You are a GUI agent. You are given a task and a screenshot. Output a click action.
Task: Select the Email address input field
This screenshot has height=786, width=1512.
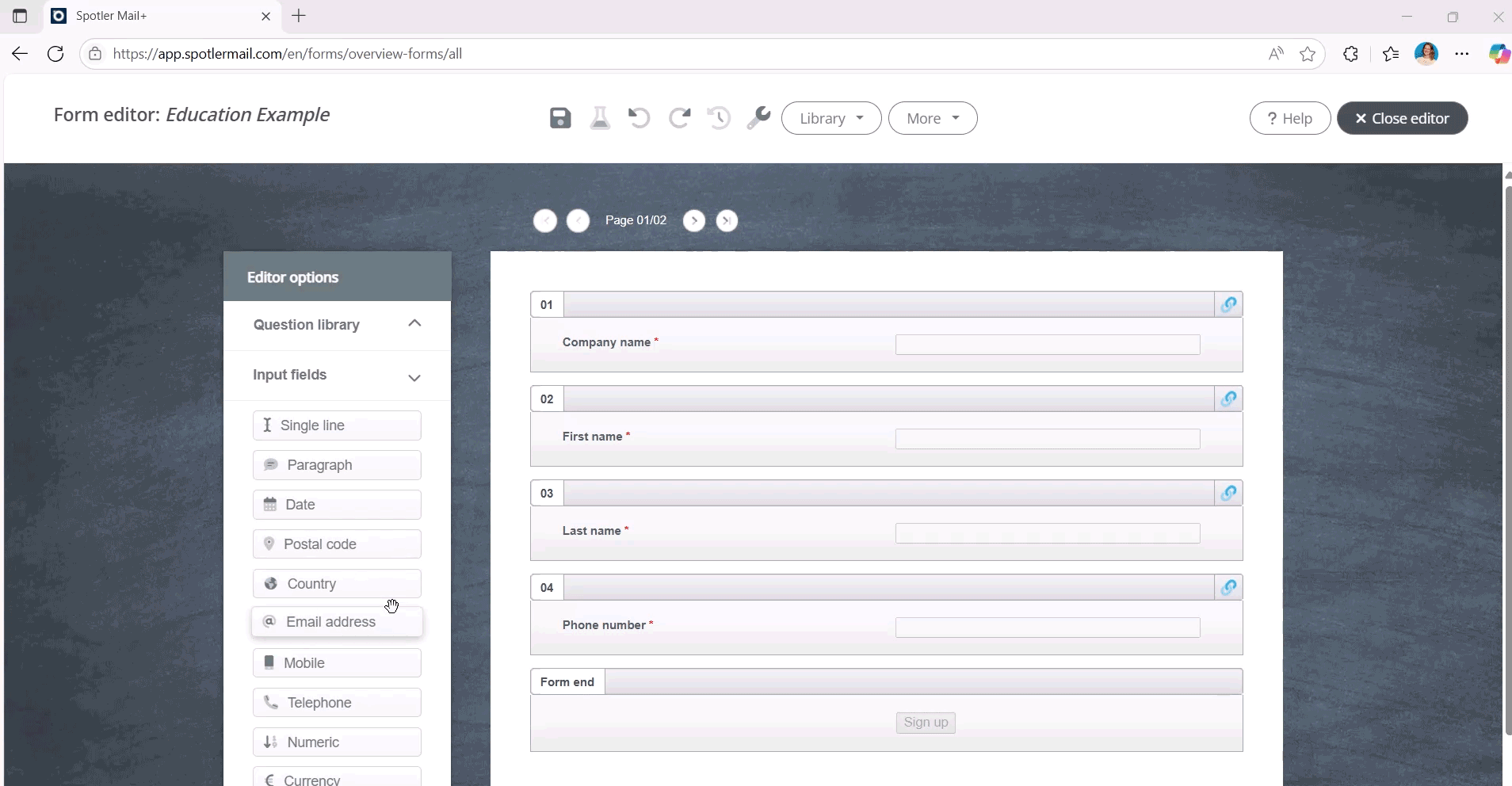(x=337, y=622)
